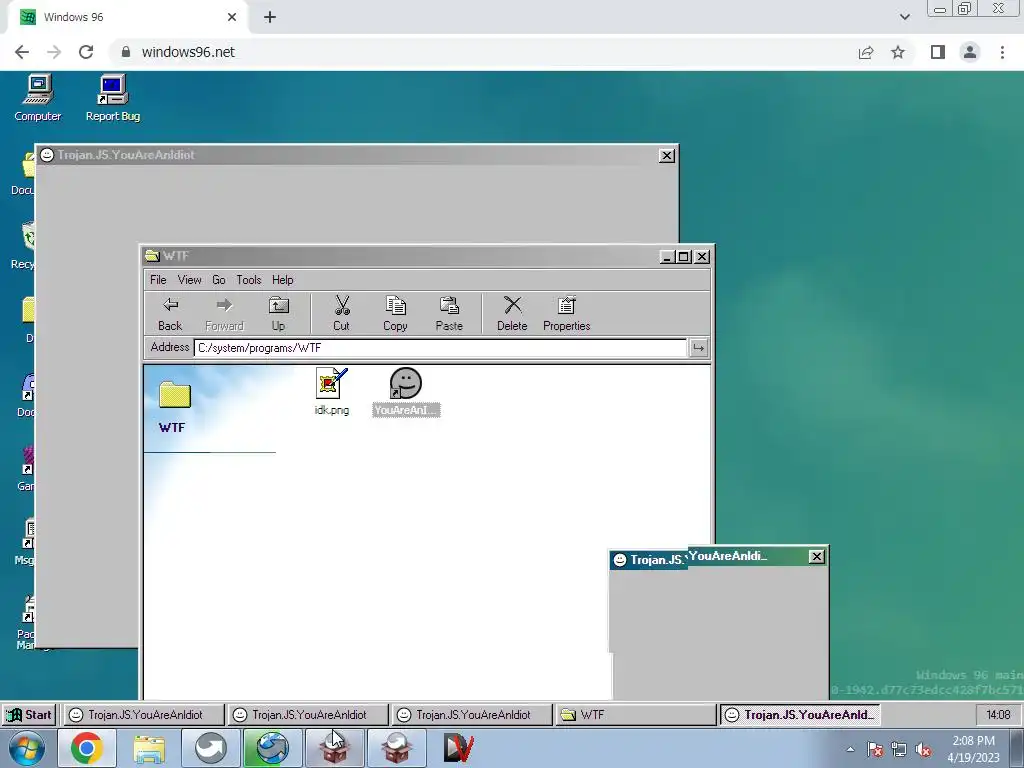Maximize the WTF explorer window
The height and width of the screenshot is (768, 1024).
pos(684,257)
